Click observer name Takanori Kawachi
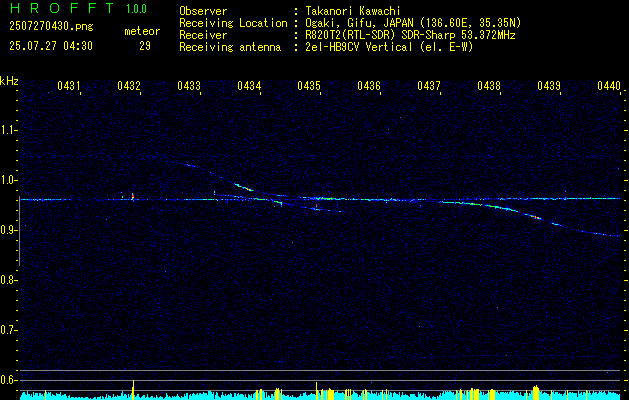The image size is (629, 400). pyautogui.click(x=353, y=11)
